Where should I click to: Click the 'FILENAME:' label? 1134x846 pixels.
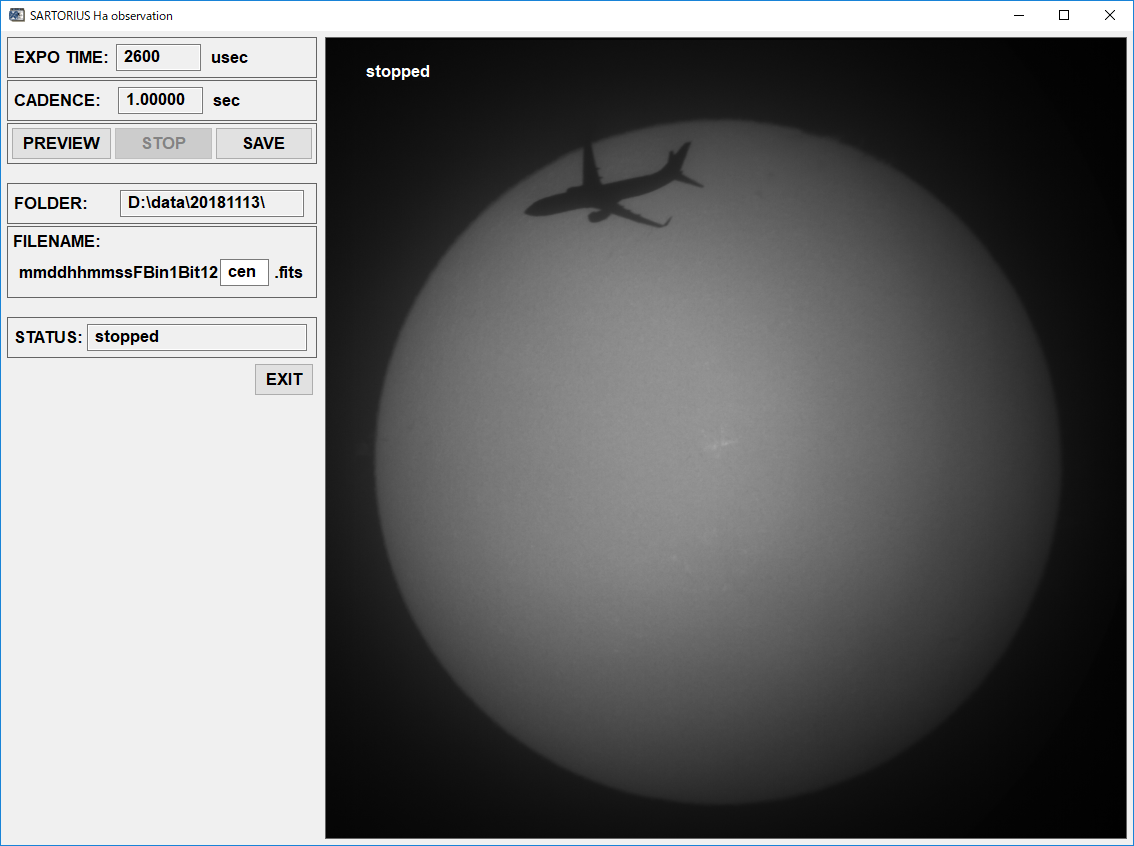(x=57, y=242)
